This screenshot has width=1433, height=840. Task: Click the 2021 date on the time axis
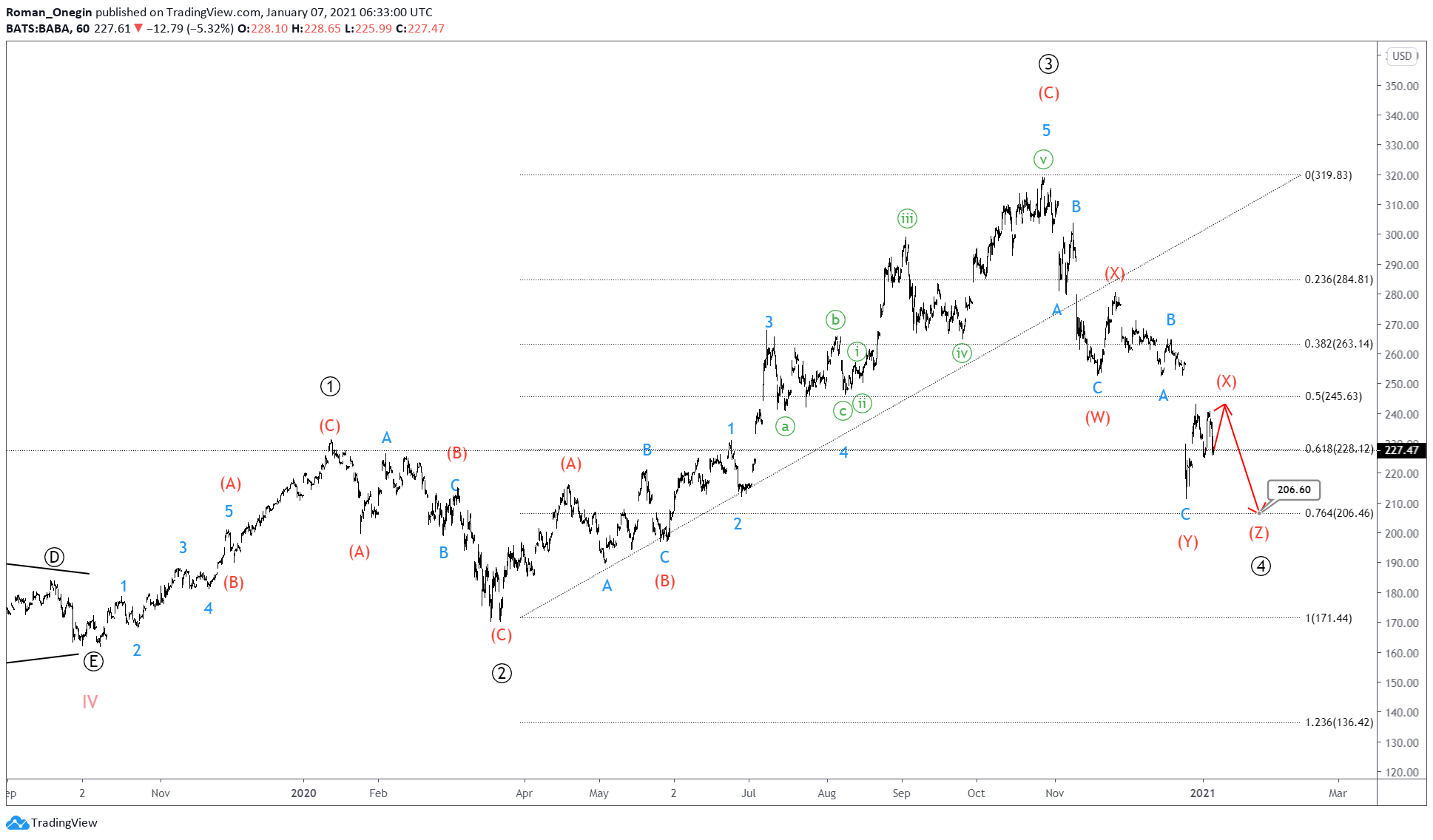(1202, 793)
